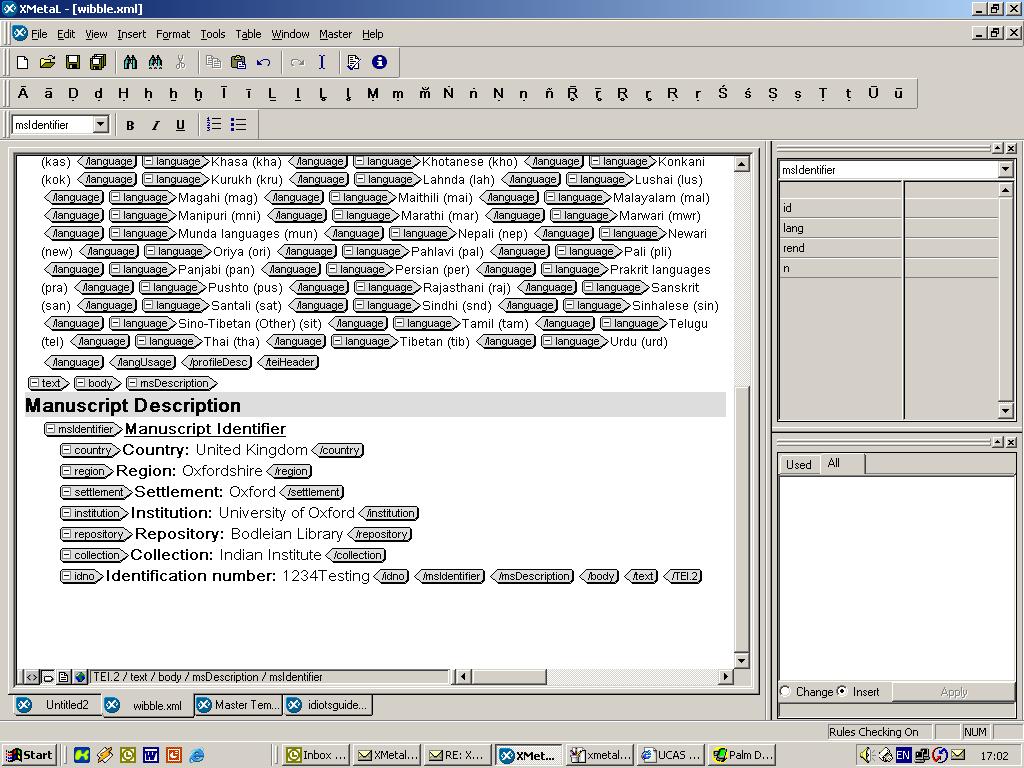Open a file with the folder icon

click(x=47, y=62)
